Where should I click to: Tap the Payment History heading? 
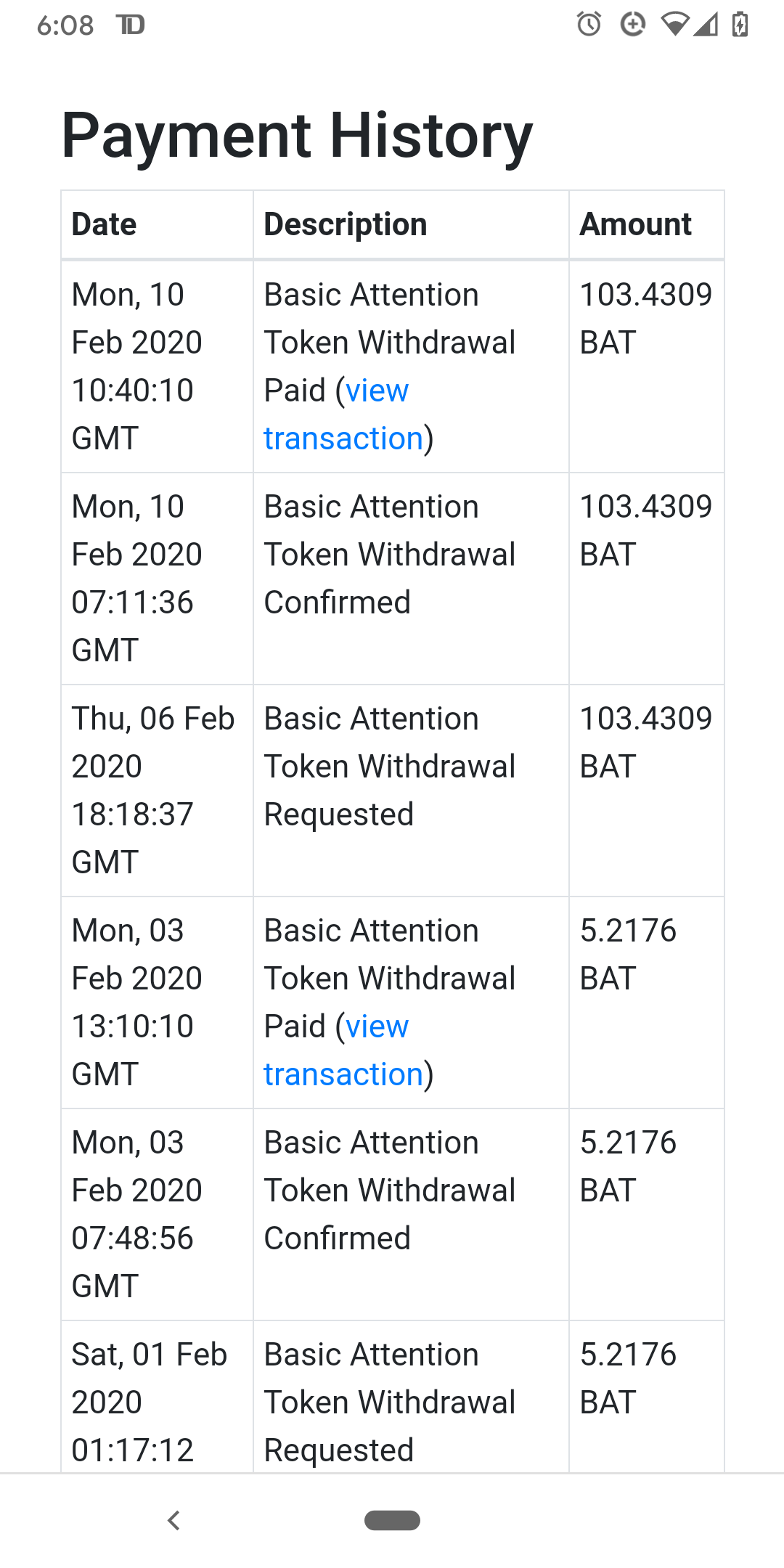pyautogui.click(x=297, y=136)
